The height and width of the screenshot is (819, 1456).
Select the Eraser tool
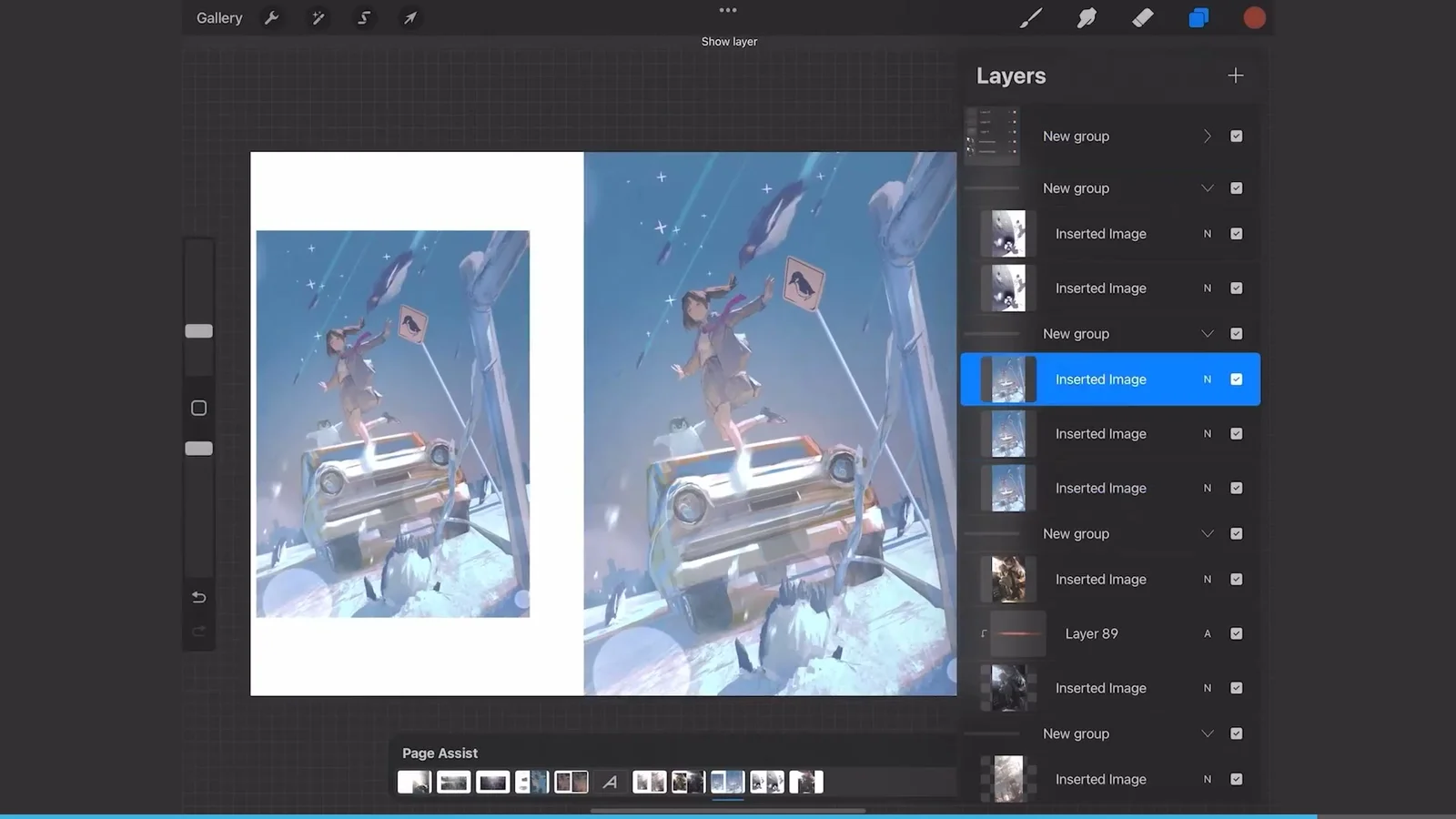[1143, 18]
